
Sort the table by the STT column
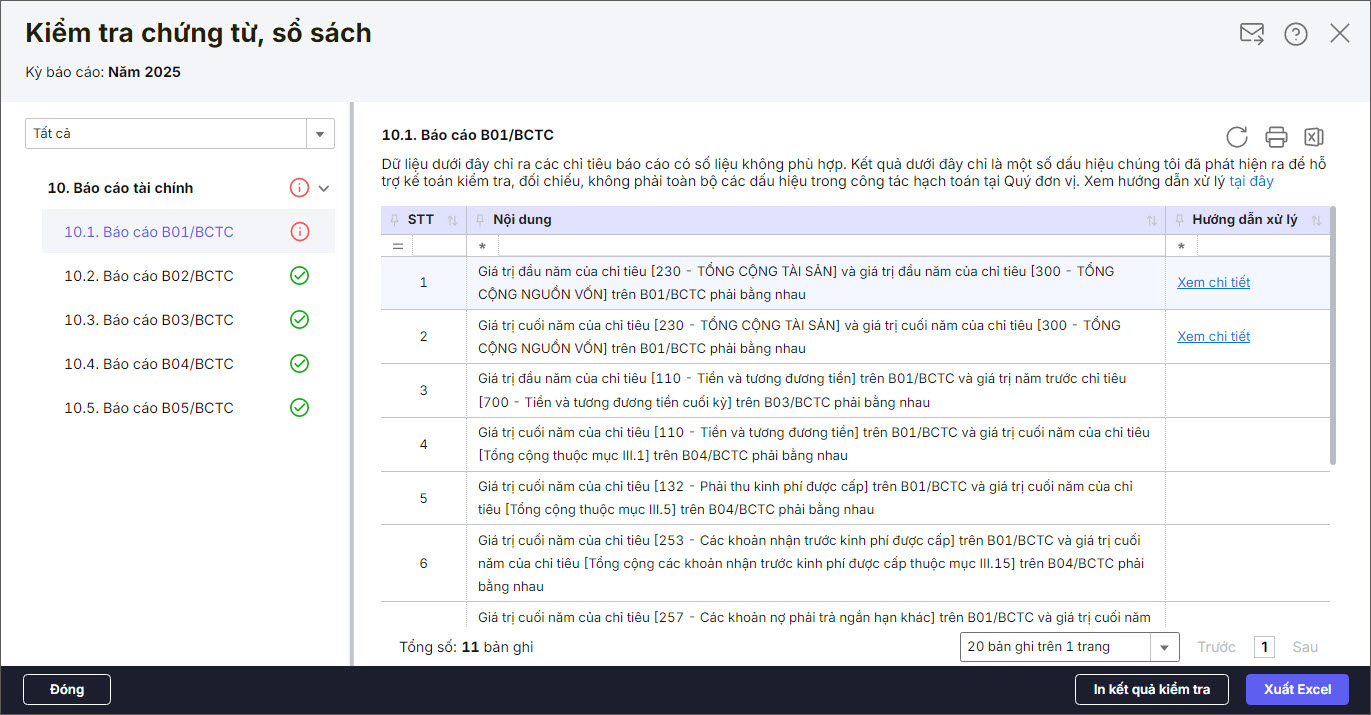pyautogui.click(x=452, y=220)
